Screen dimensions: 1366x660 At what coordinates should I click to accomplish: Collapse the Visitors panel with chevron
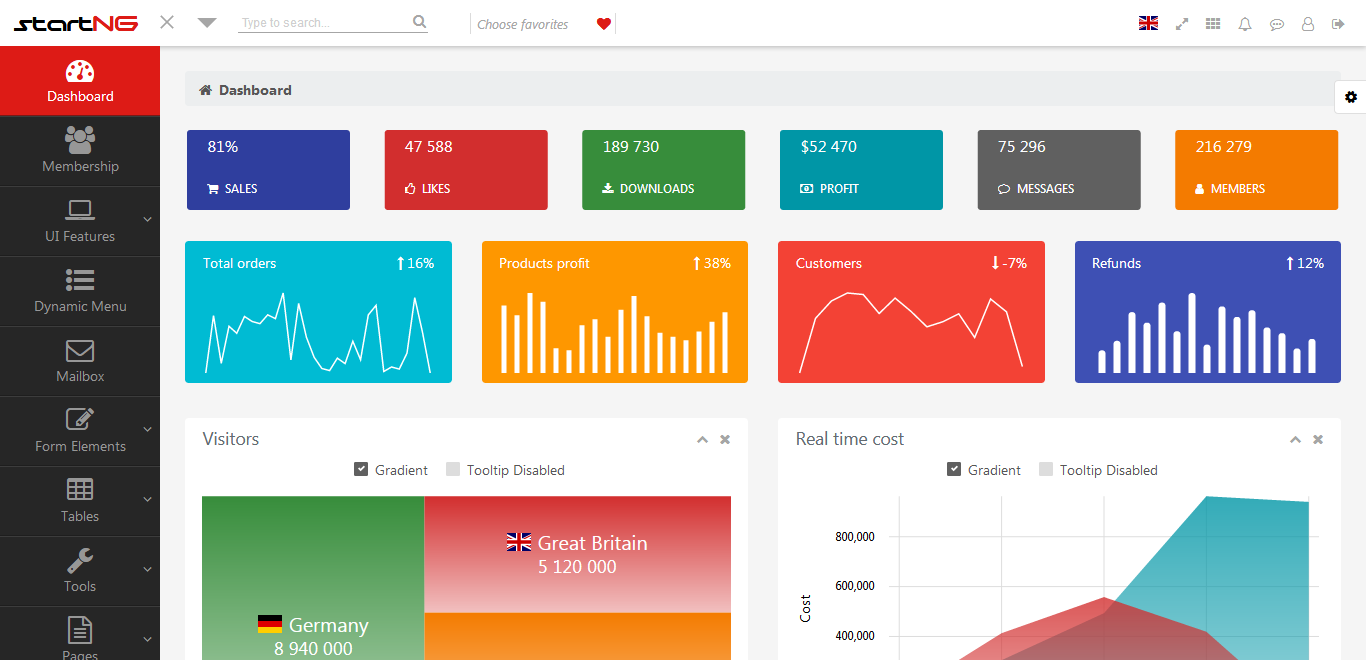click(x=702, y=440)
